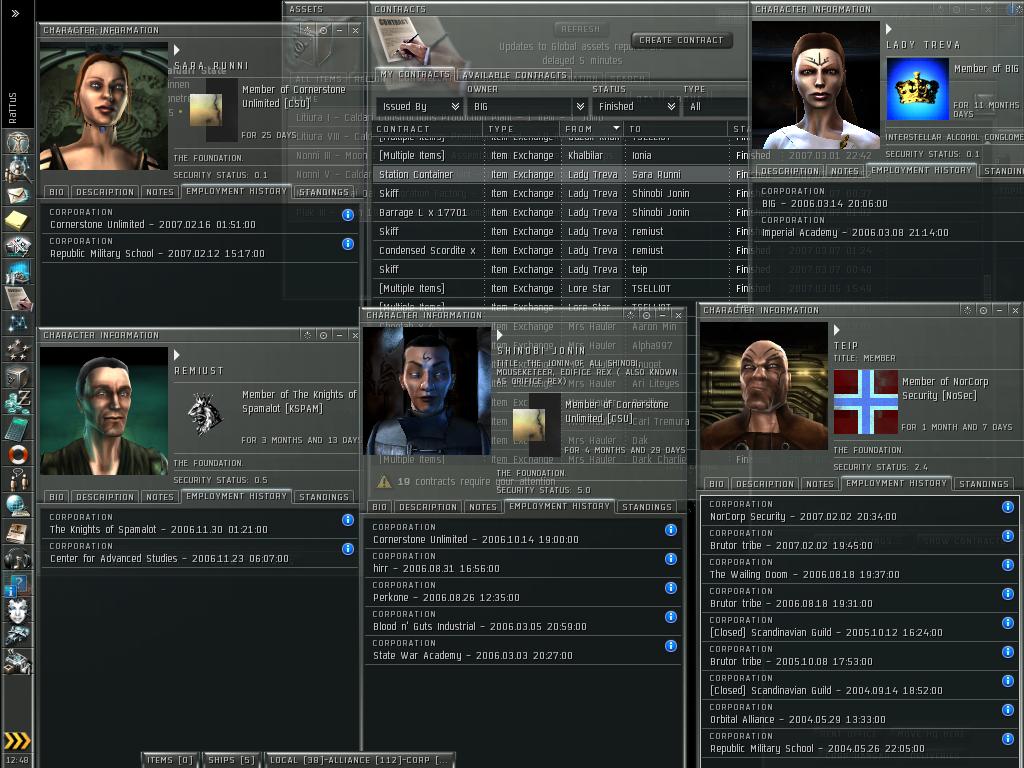Open the cube-shaped icon in the sidebar
This screenshot has width=1024, height=768.
tap(18, 376)
